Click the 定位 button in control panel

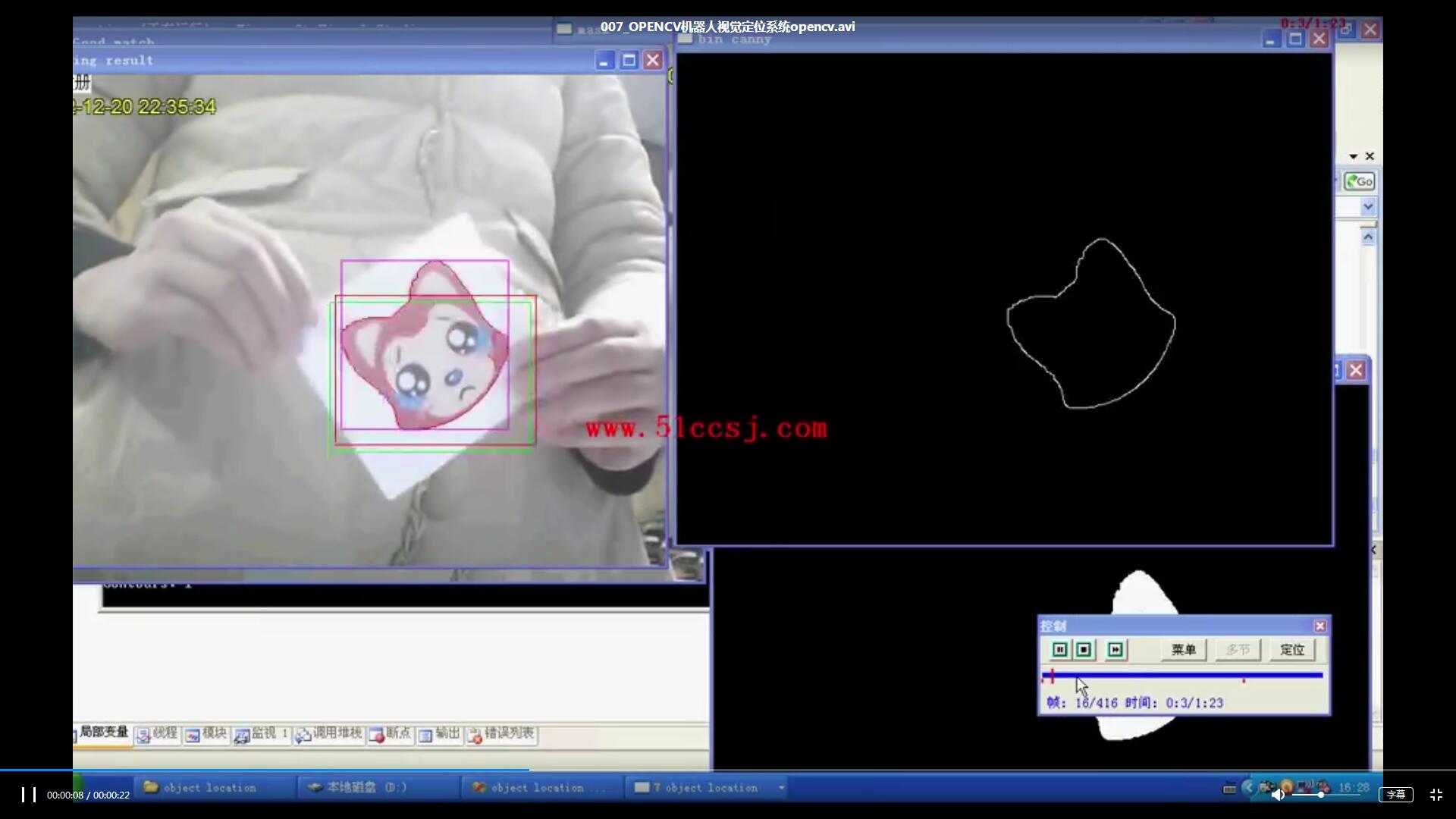1292,650
